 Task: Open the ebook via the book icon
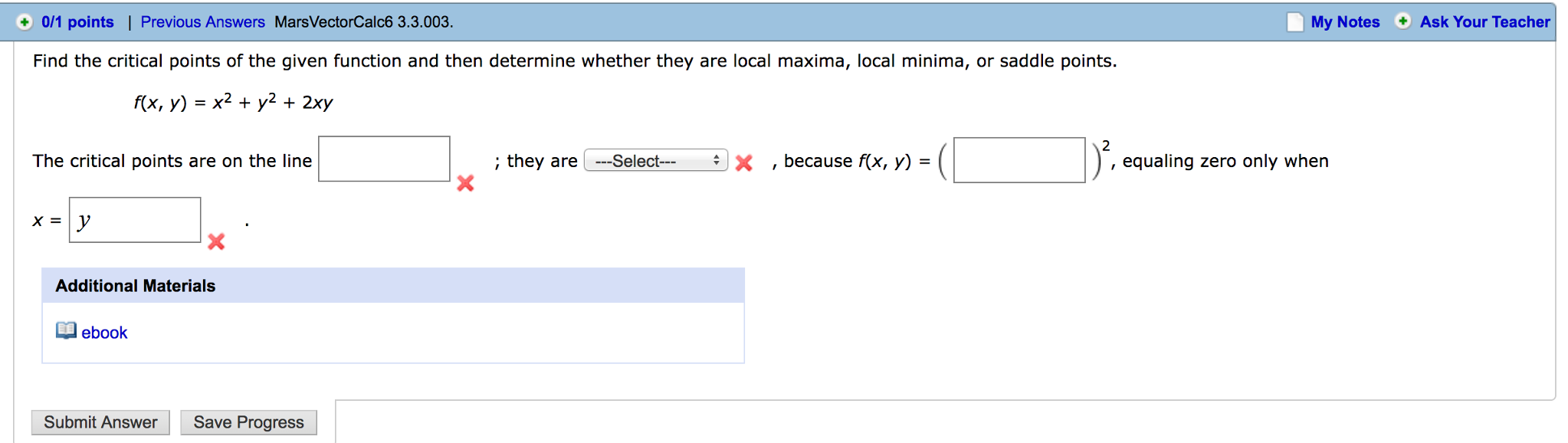point(65,332)
